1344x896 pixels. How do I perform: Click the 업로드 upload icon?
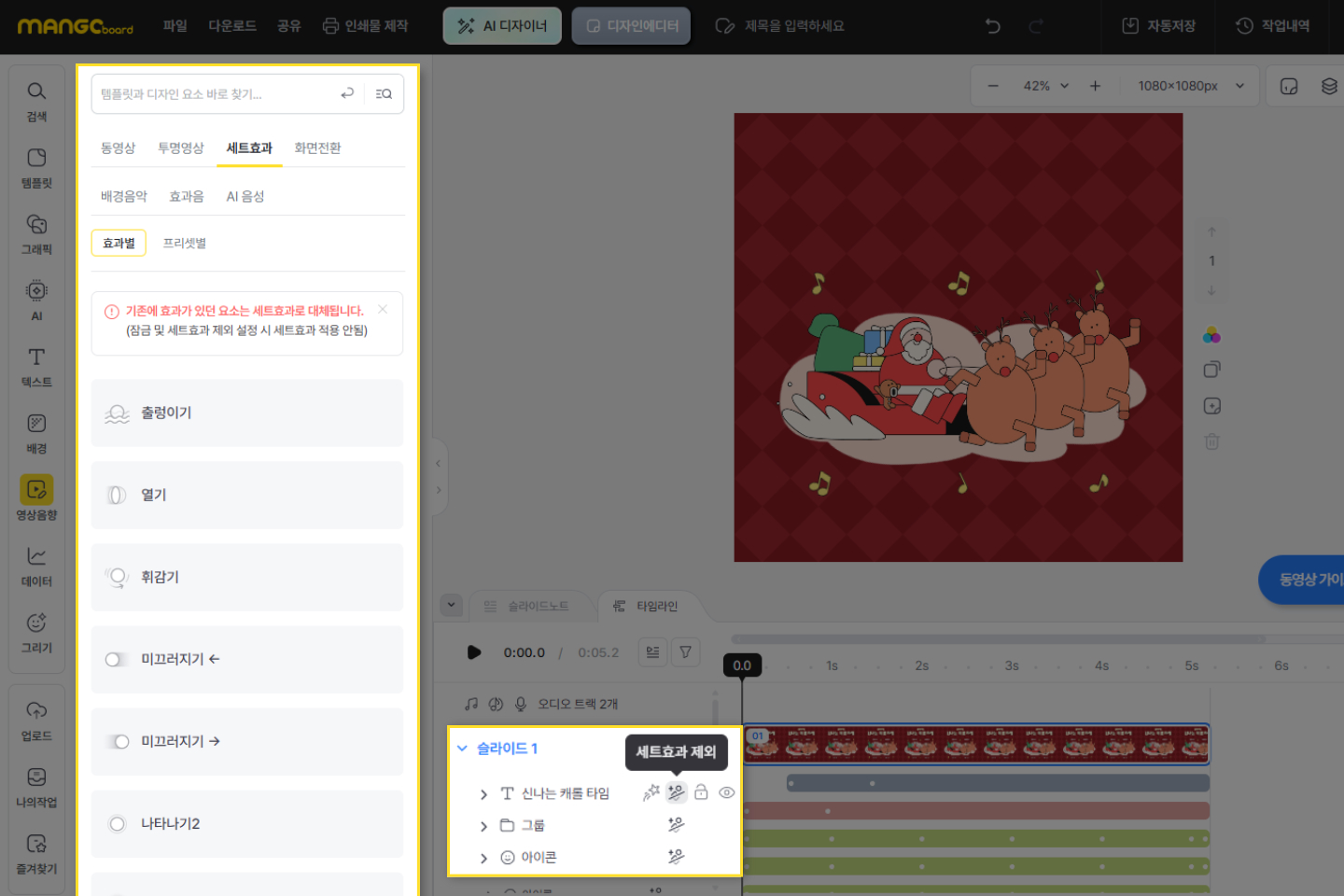(x=36, y=721)
